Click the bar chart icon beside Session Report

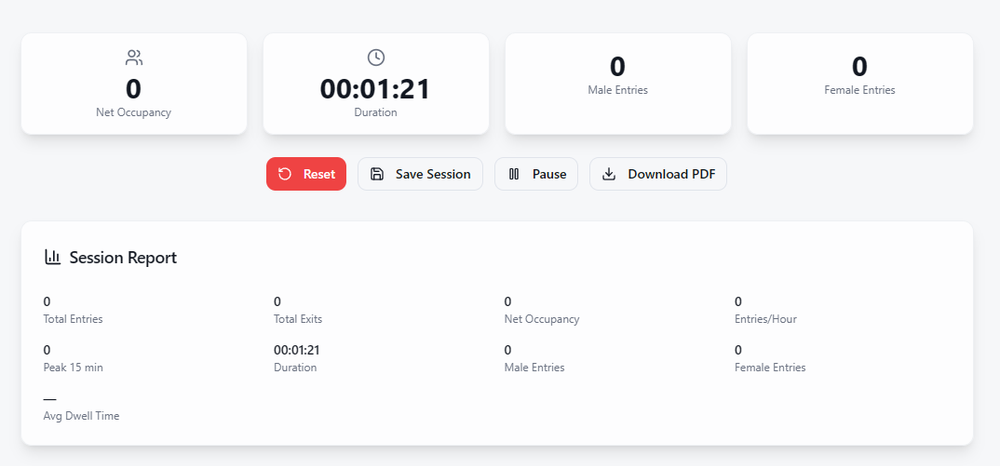pos(52,258)
